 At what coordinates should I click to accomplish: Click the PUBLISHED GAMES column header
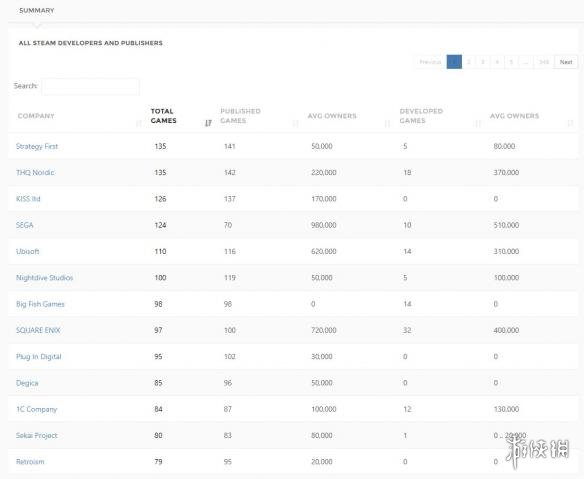coord(240,116)
